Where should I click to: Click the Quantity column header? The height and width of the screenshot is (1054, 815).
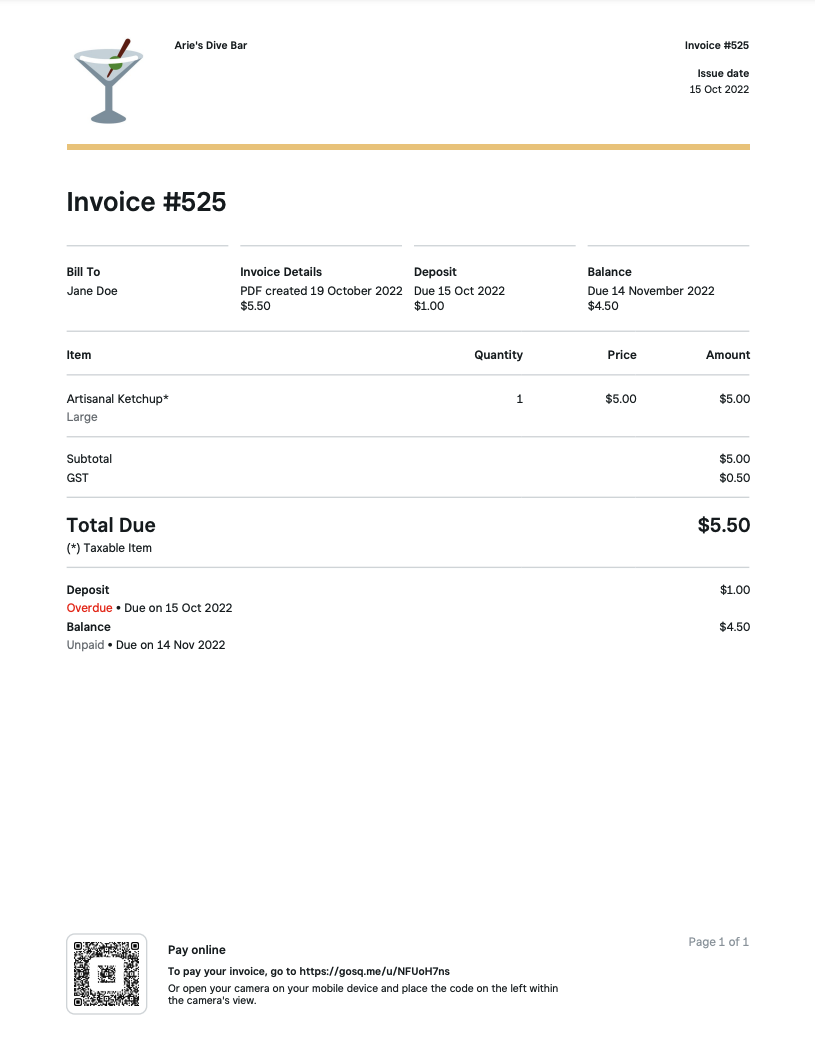498,355
